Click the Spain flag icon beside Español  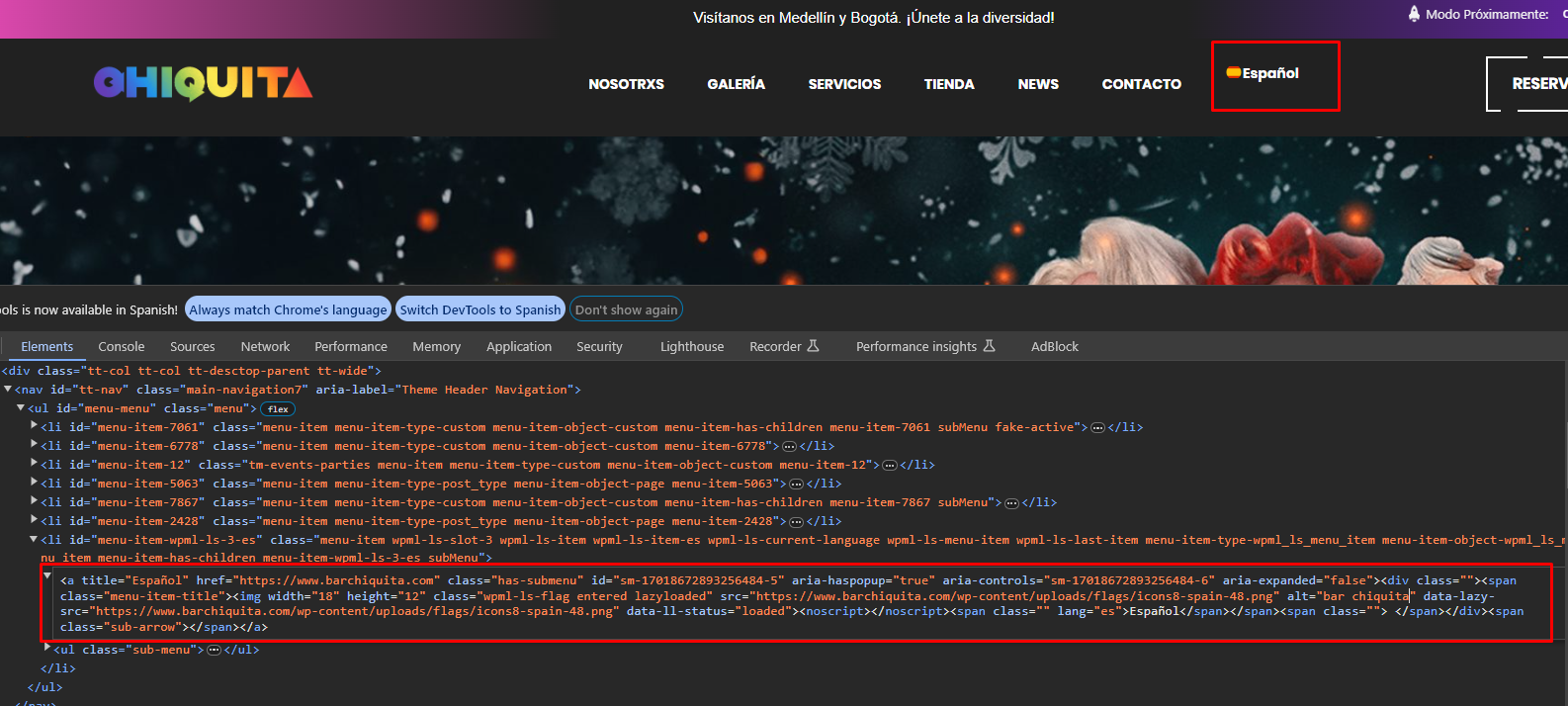point(1234,72)
